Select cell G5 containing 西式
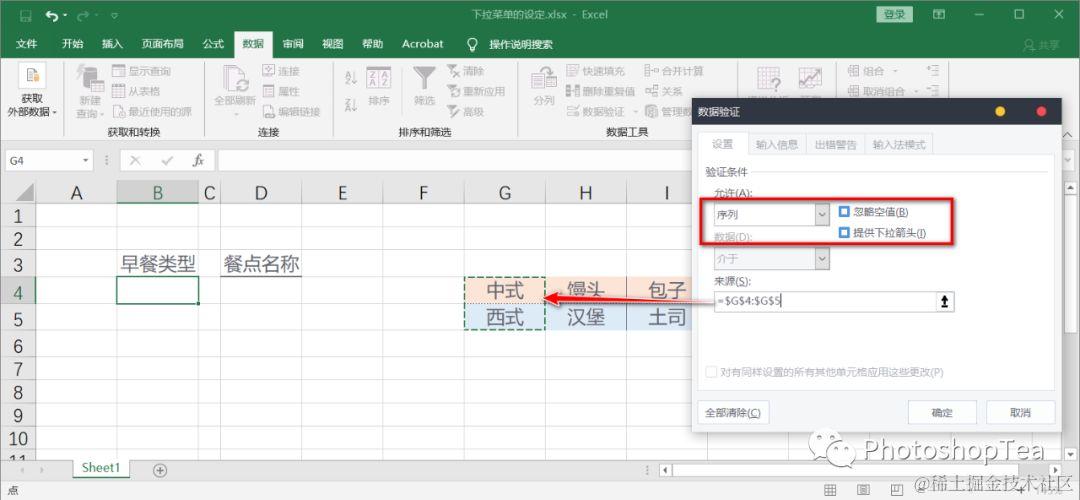The height and width of the screenshot is (500, 1080). [505, 317]
